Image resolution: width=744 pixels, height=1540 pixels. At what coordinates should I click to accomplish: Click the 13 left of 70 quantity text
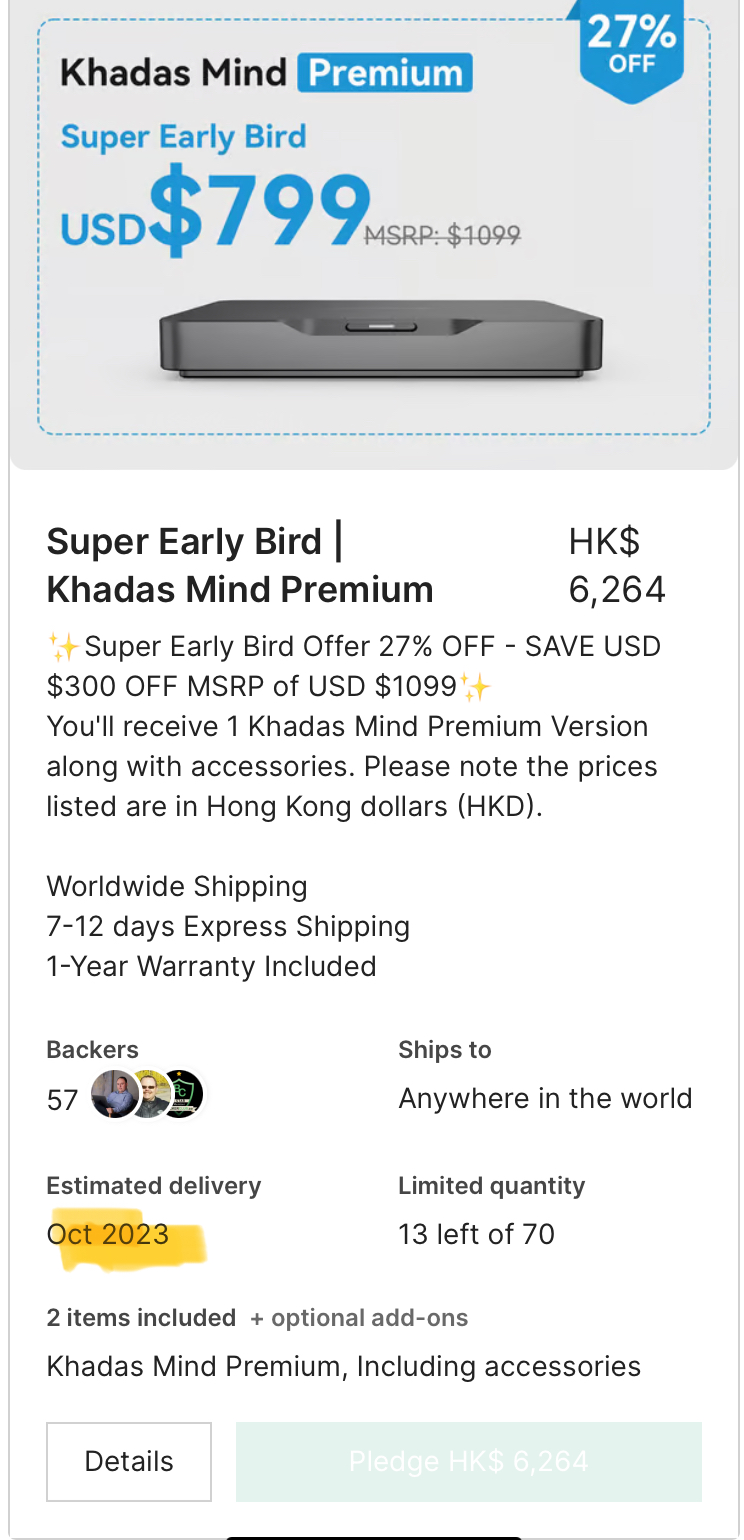tap(476, 1234)
